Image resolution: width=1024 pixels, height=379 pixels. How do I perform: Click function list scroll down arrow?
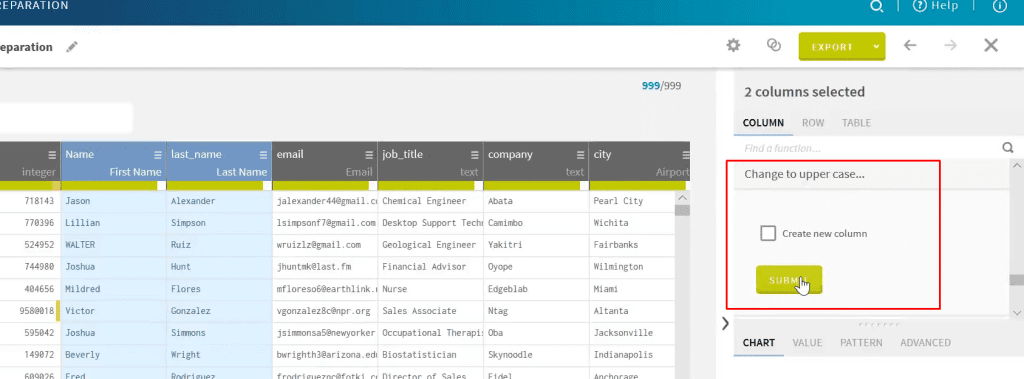(x=1016, y=312)
